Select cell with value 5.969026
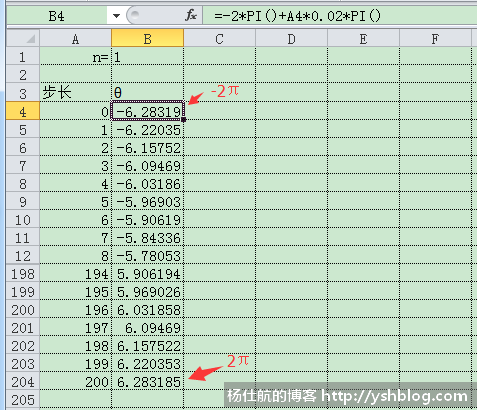This screenshot has width=477, height=410. pyautogui.click(x=148, y=291)
